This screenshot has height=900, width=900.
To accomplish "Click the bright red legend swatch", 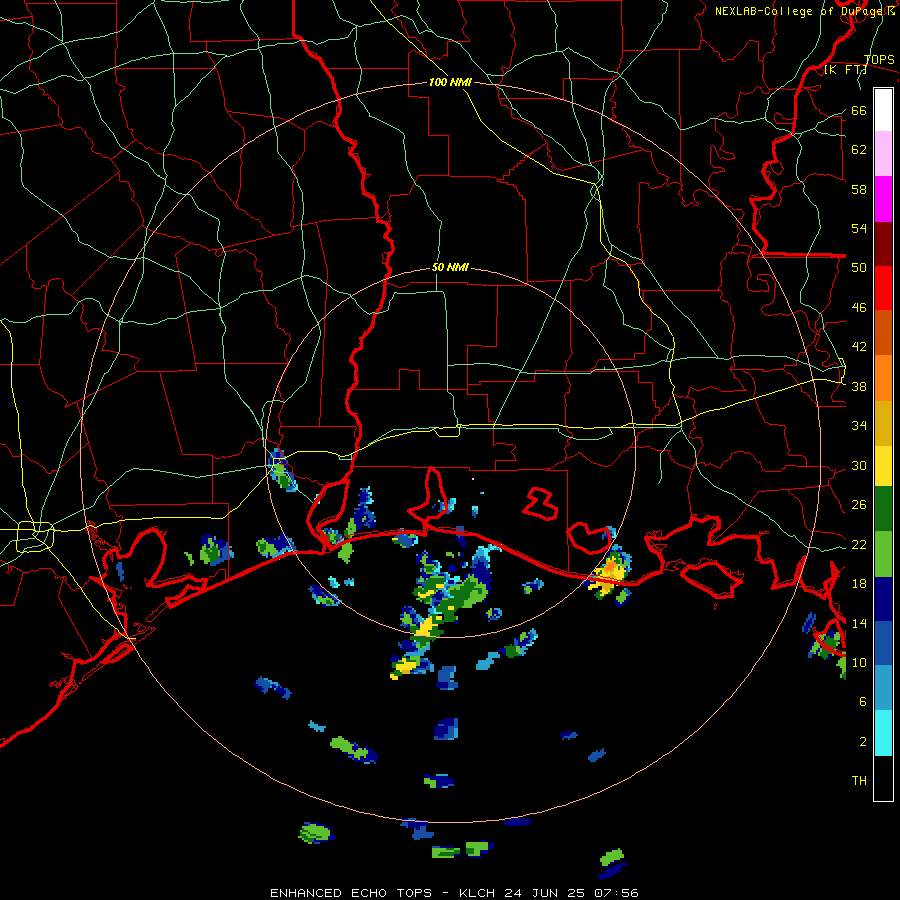I will [x=883, y=288].
